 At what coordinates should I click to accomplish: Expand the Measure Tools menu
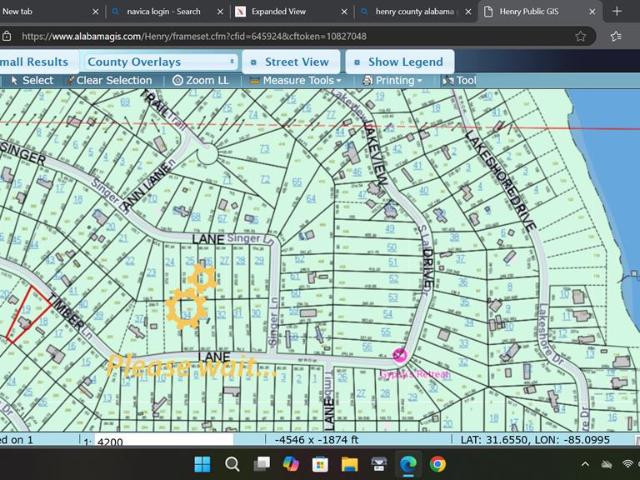(x=299, y=80)
